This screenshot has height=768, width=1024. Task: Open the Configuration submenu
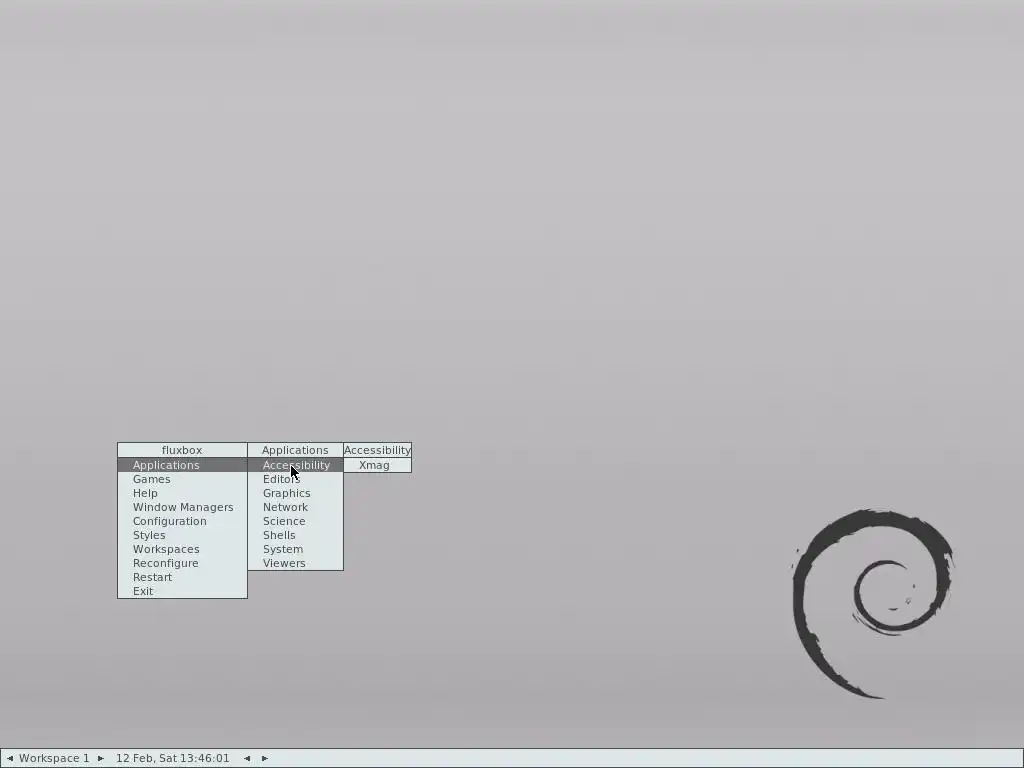(182, 521)
